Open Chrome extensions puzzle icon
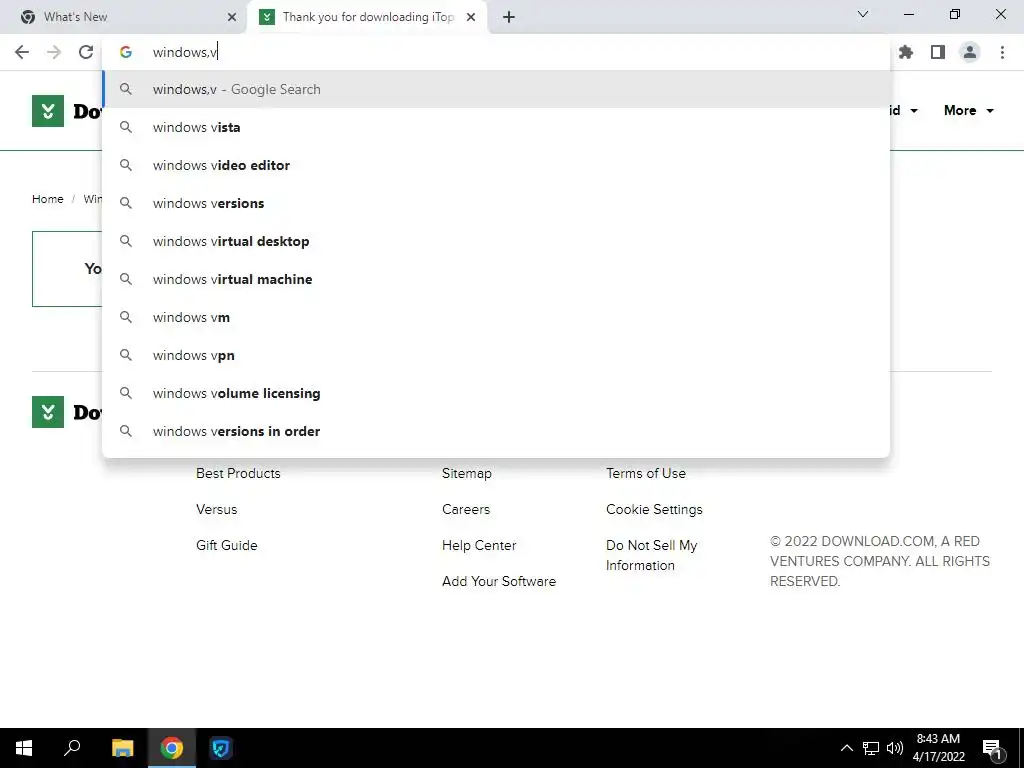 [x=905, y=52]
